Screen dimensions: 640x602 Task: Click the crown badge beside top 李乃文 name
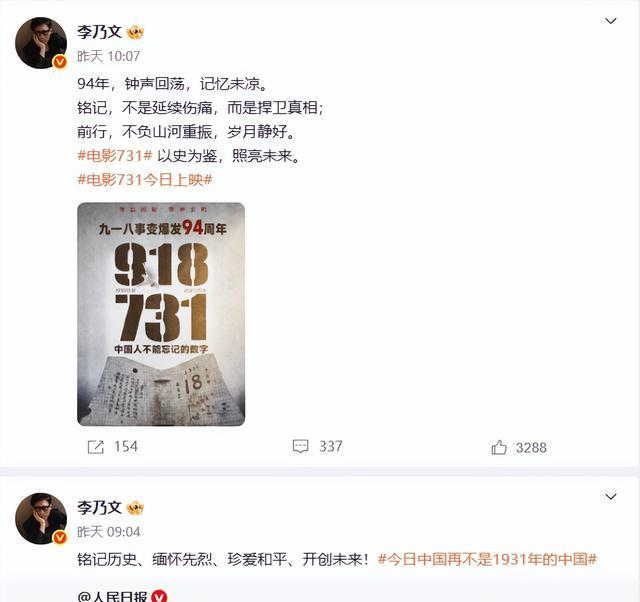point(135,32)
